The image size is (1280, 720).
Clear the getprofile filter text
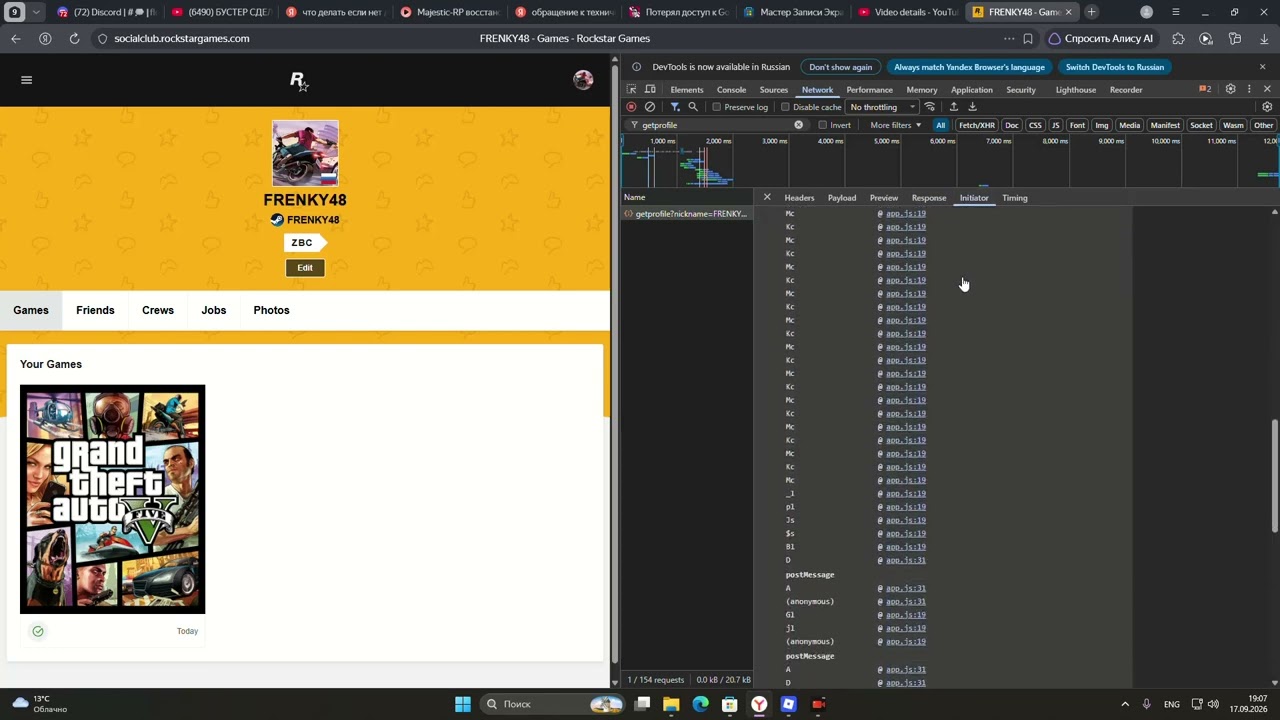pyautogui.click(x=798, y=125)
